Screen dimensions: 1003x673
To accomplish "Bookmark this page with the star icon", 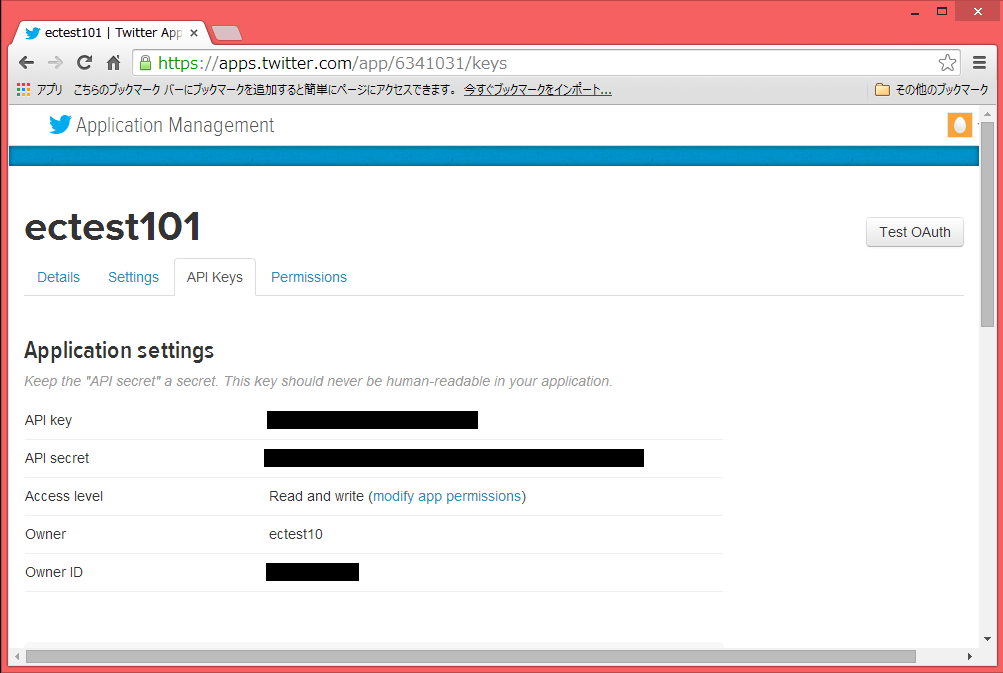I will (x=947, y=63).
